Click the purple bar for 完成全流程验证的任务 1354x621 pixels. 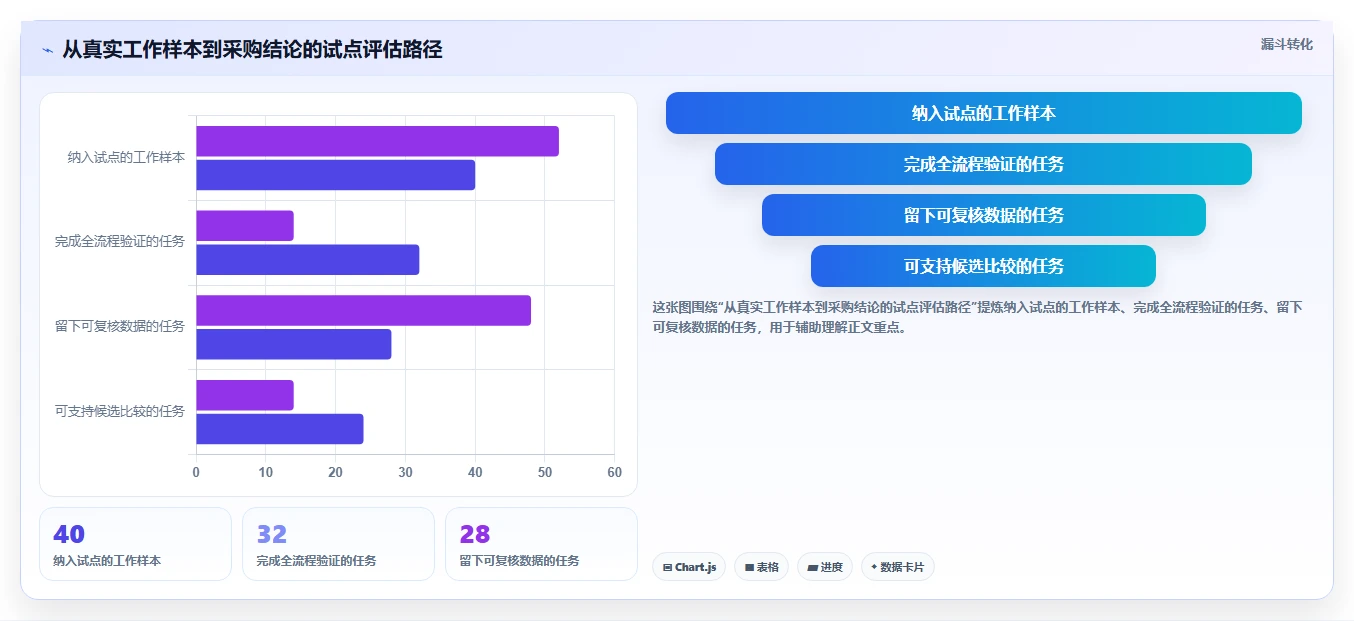[245, 225]
